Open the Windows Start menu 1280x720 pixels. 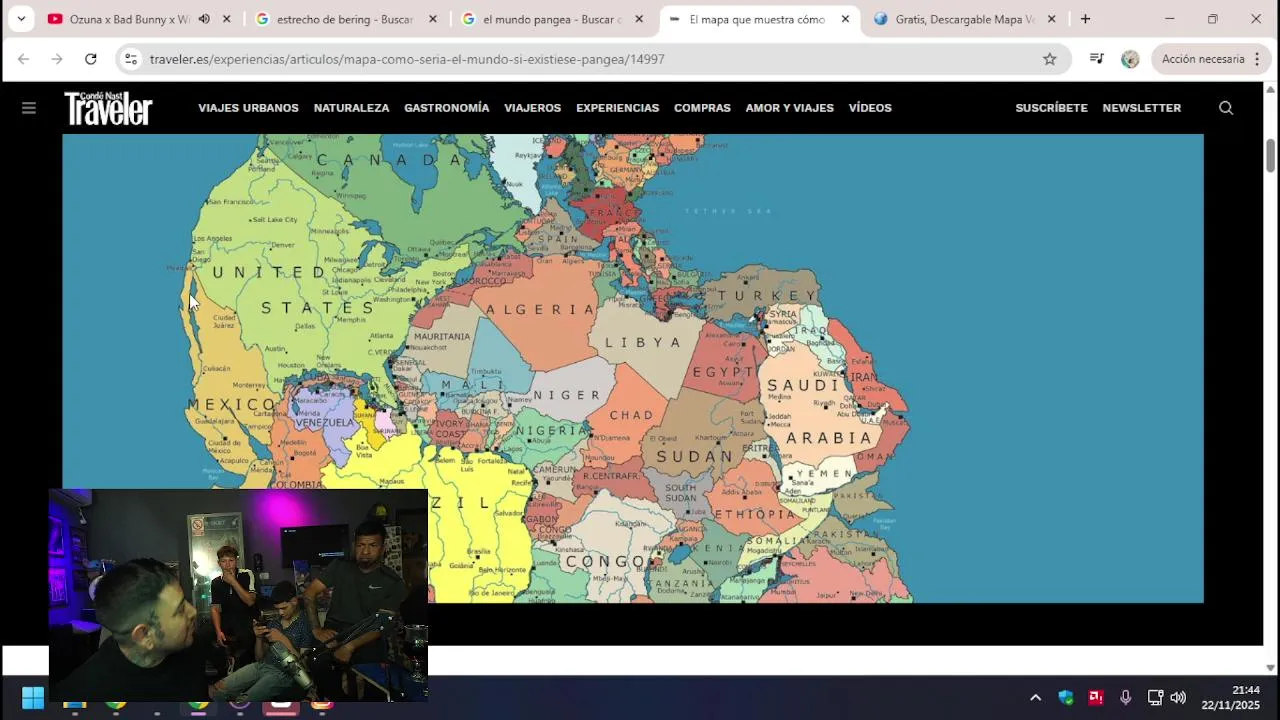pos(33,697)
